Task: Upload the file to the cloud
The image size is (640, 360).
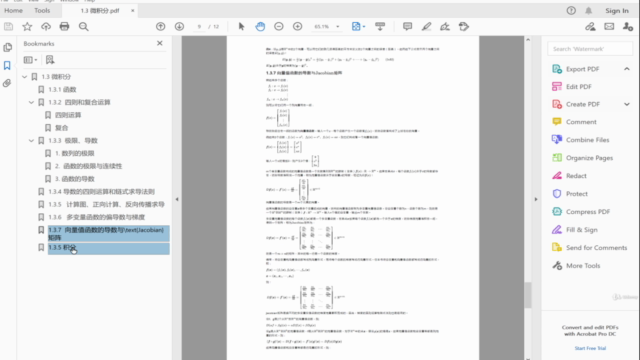Action: tap(46, 27)
